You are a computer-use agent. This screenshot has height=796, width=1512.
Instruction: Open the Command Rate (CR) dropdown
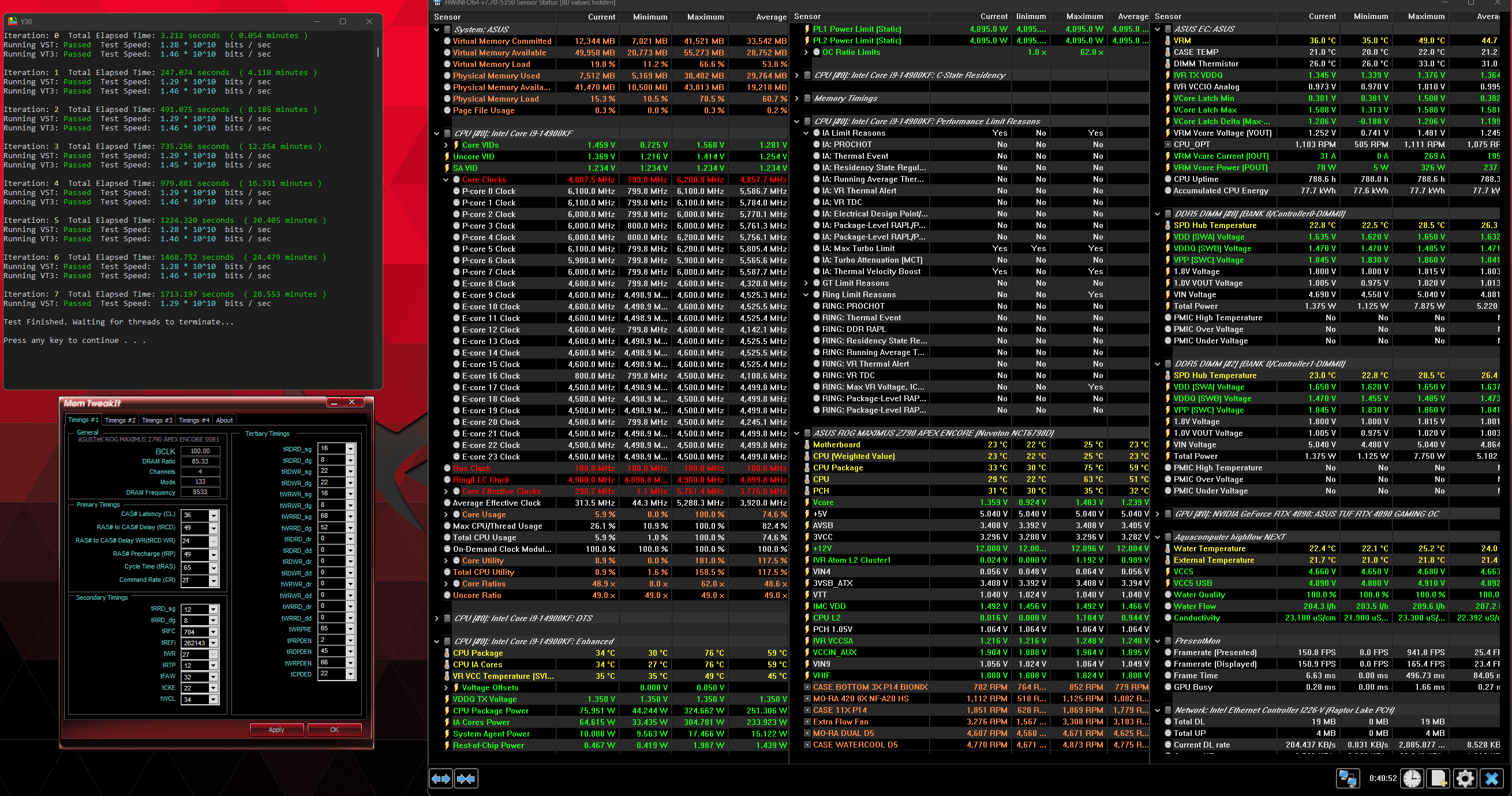click(x=214, y=581)
